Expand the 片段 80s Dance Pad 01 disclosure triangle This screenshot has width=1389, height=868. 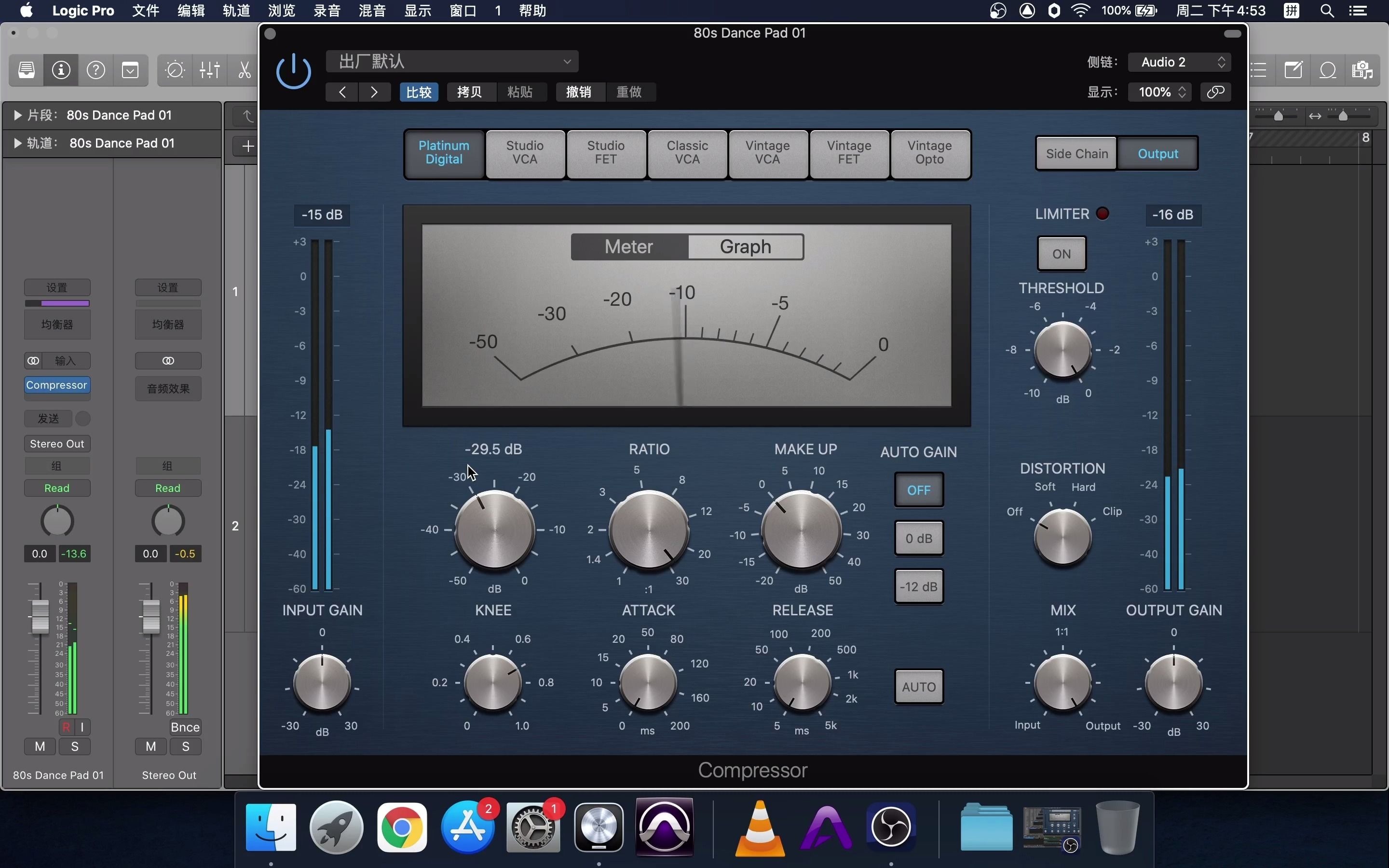coord(17,115)
